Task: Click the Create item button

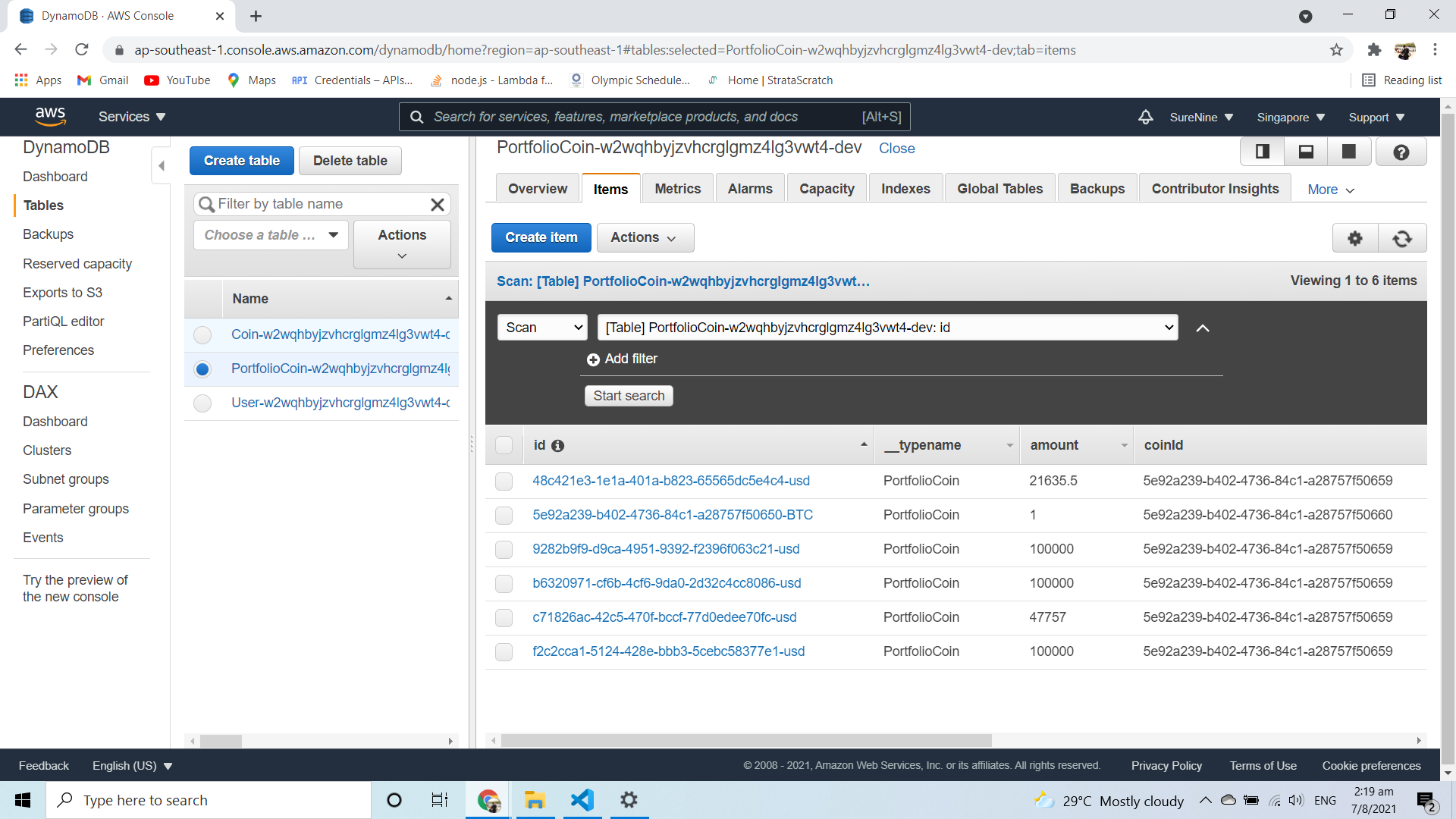Action: (541, 237)
